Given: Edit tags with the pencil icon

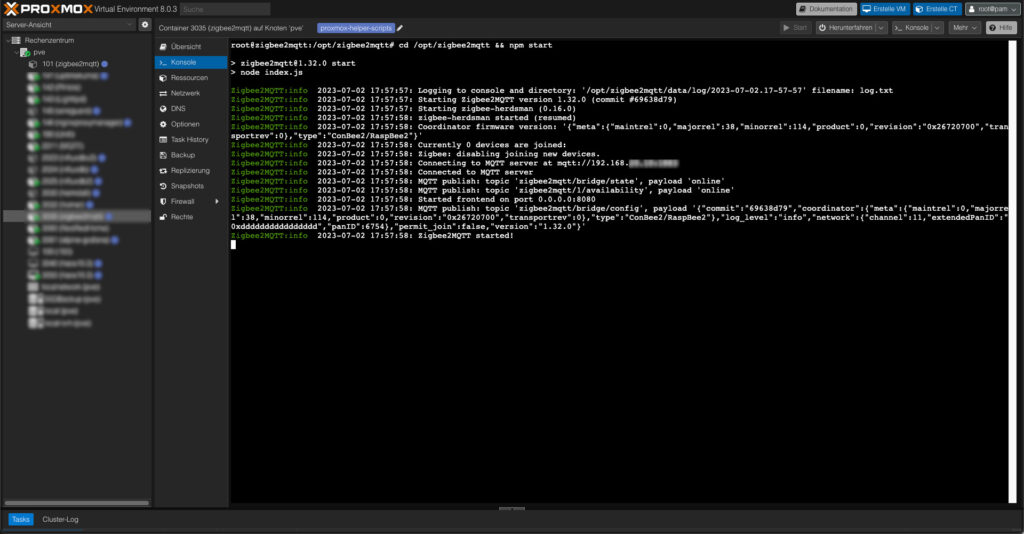Looking at the screenshot, I should click(x=400, y=28).
